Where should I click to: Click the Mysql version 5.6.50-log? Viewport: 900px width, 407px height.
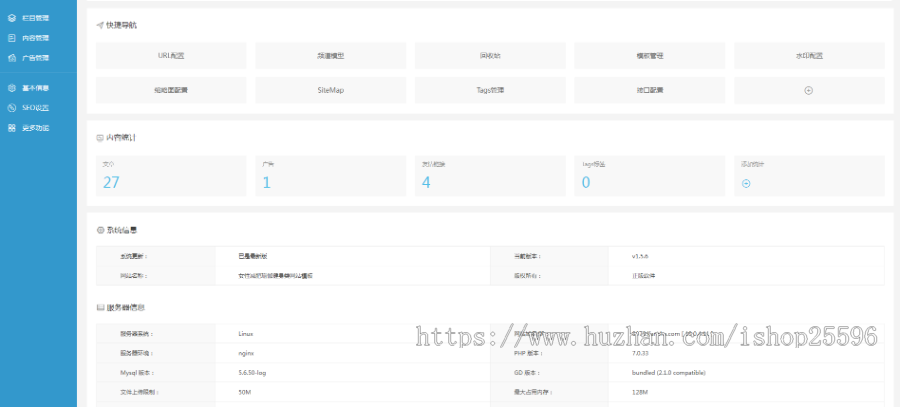(x=252, y=373)
